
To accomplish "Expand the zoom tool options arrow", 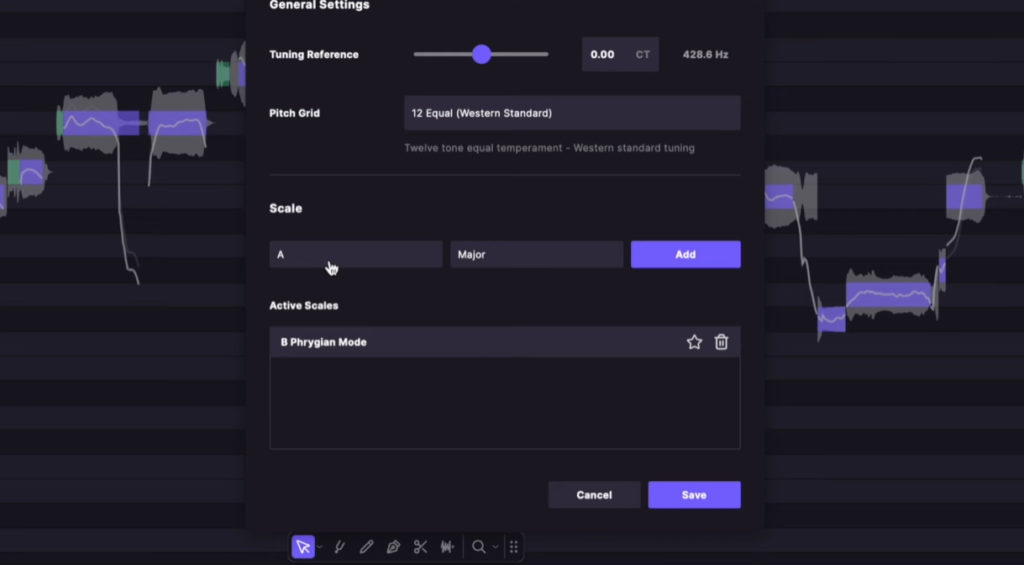I will (495, 548).
